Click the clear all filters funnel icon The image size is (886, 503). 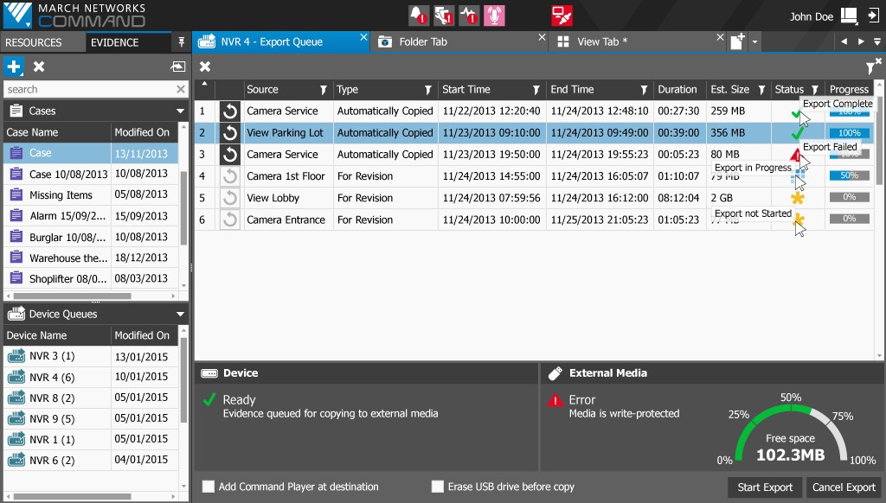click(872, 67)
